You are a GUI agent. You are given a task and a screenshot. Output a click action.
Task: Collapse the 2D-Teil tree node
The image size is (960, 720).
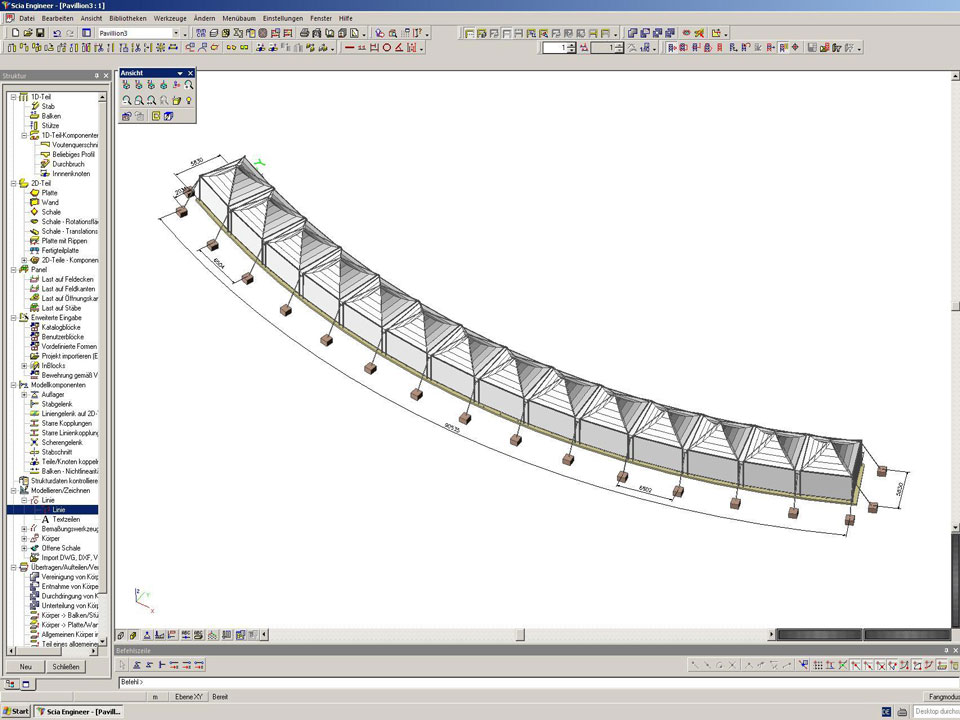coord(13,184)
